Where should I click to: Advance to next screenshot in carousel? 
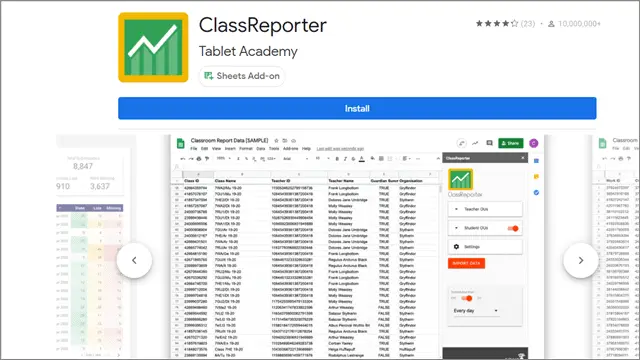[581, 260]
